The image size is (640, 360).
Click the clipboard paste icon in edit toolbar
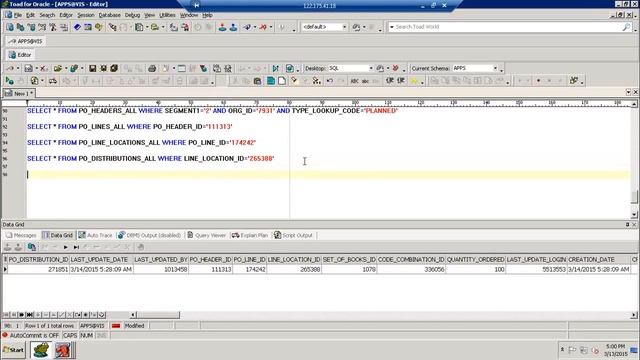tap(257, 81)
